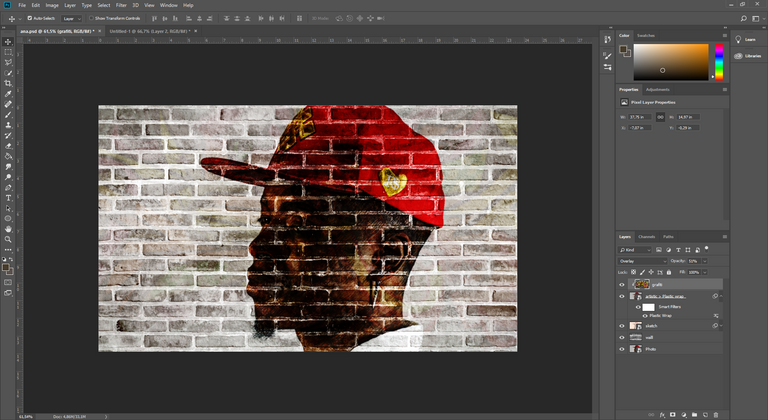Image resolution: width=768 pixels, height=420 pixels.
Task: Select the Clone Stamp tool
Action: click(8, 125)
